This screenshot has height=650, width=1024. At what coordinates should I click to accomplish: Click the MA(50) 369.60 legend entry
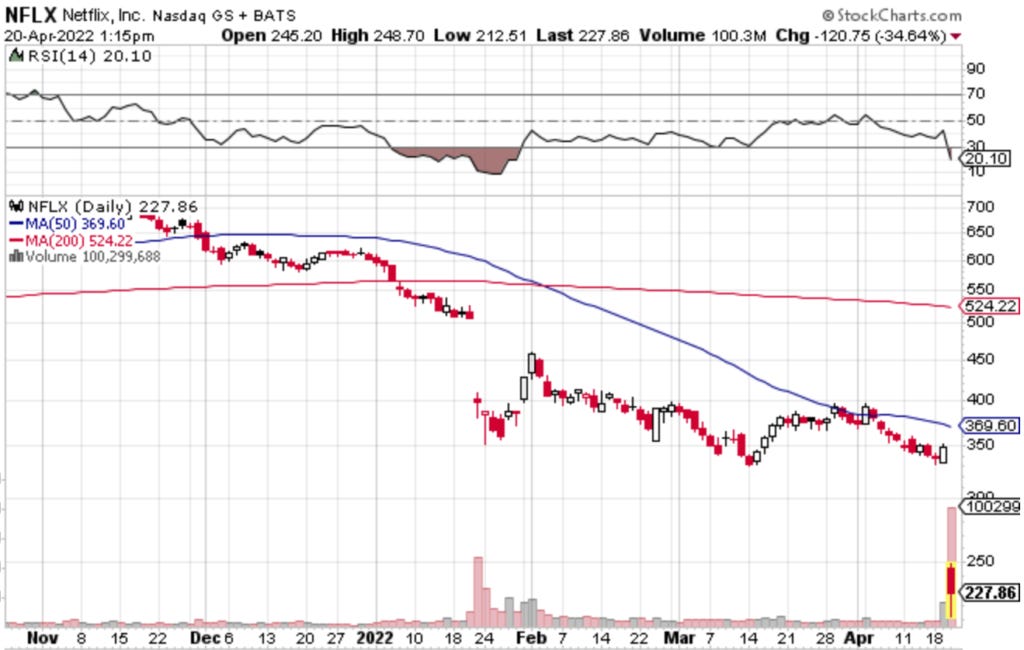coord(75,224)
